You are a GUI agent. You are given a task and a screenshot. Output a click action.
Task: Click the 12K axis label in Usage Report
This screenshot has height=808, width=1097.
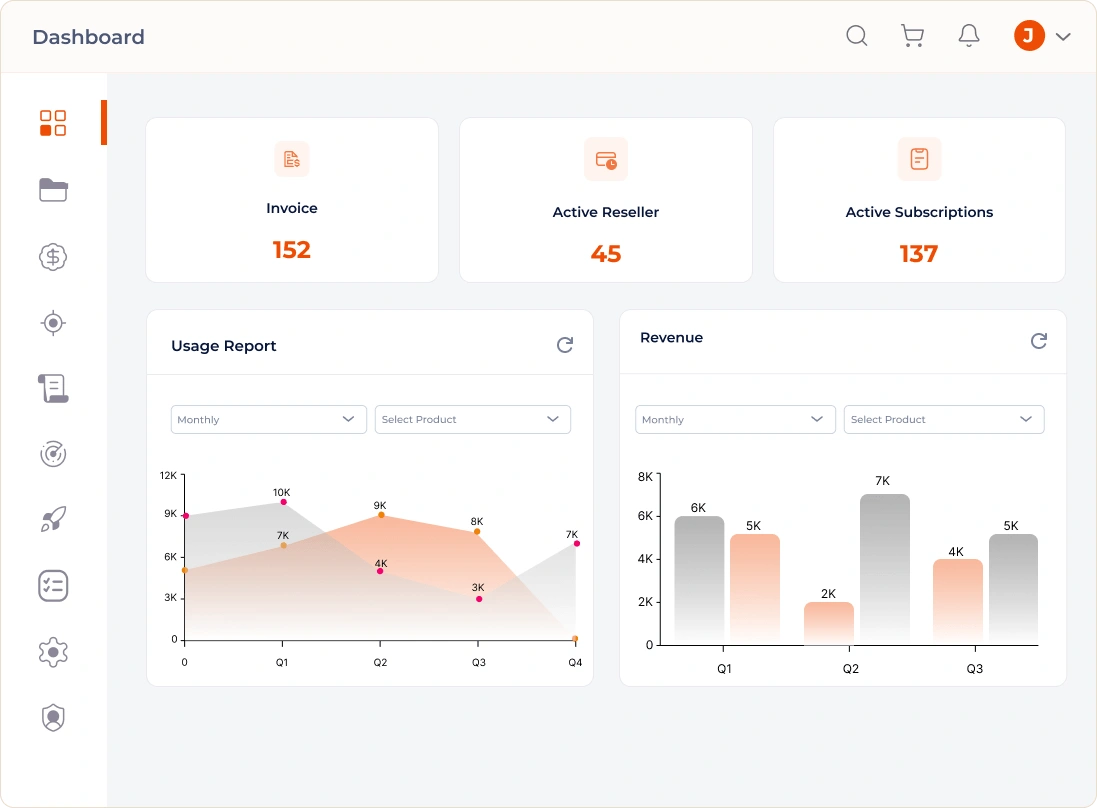tap(168, 476)
